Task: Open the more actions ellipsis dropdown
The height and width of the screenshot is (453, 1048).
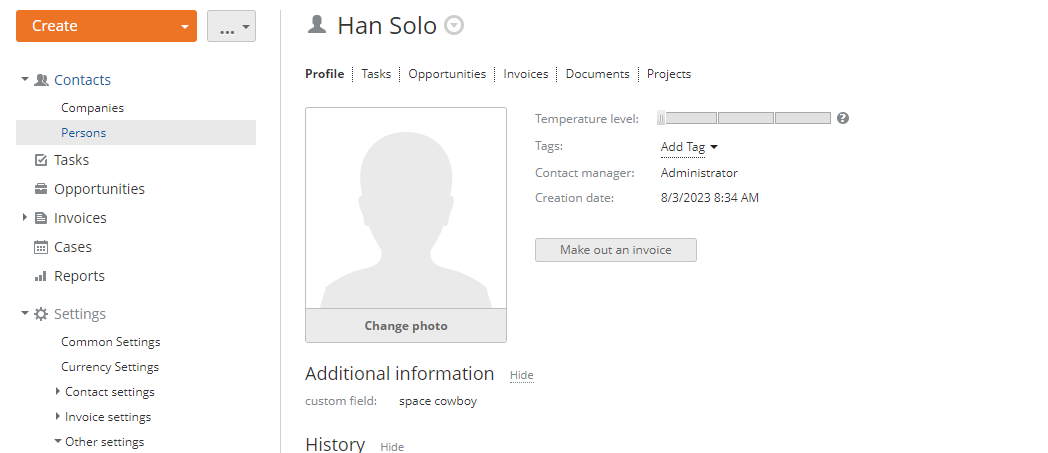Action: (231, 26)
